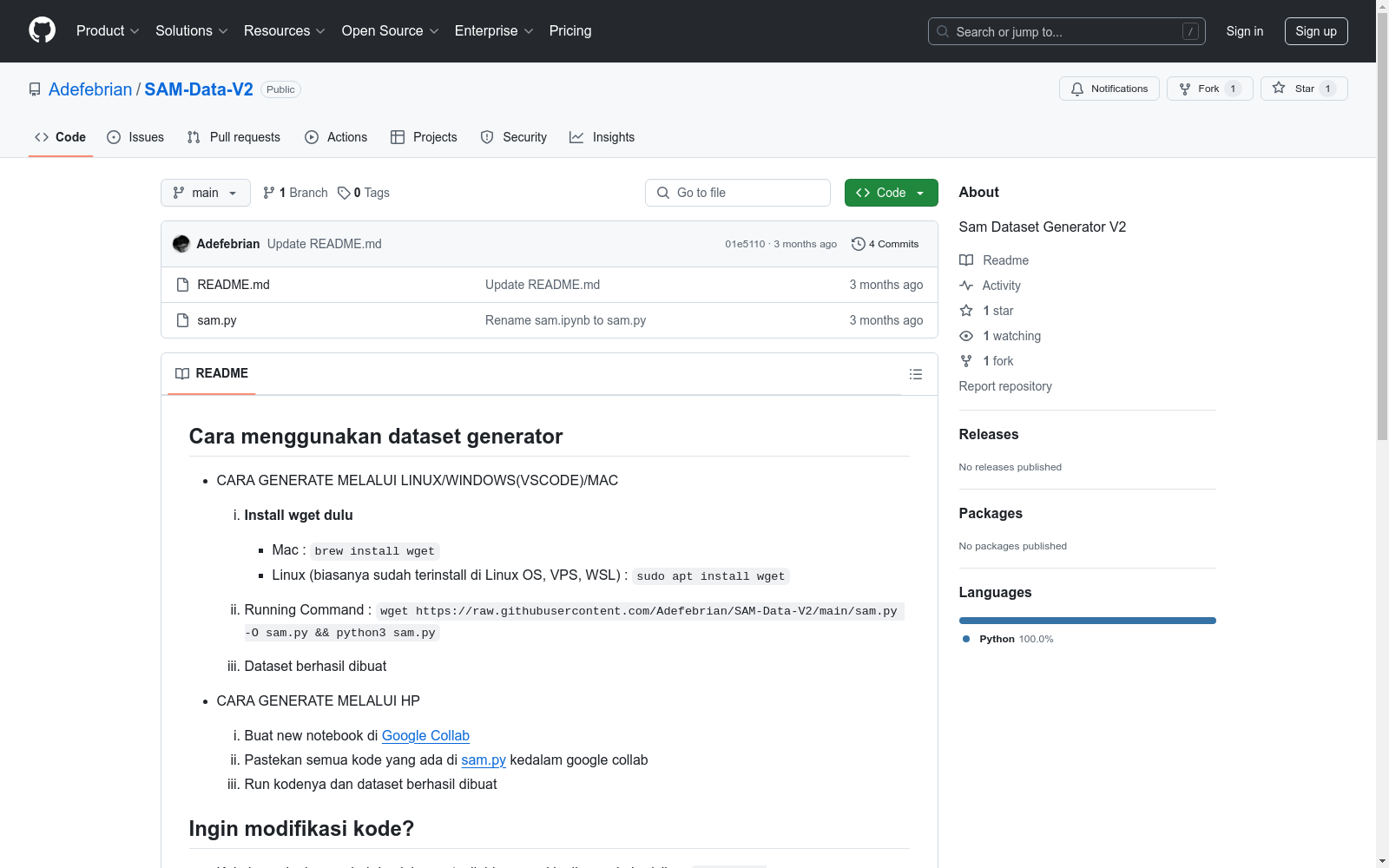Click the Python blue language dot
Image resolution: width=1389 pixels, height=868 pixels.
pyautogui.click(x=966, y=639)
